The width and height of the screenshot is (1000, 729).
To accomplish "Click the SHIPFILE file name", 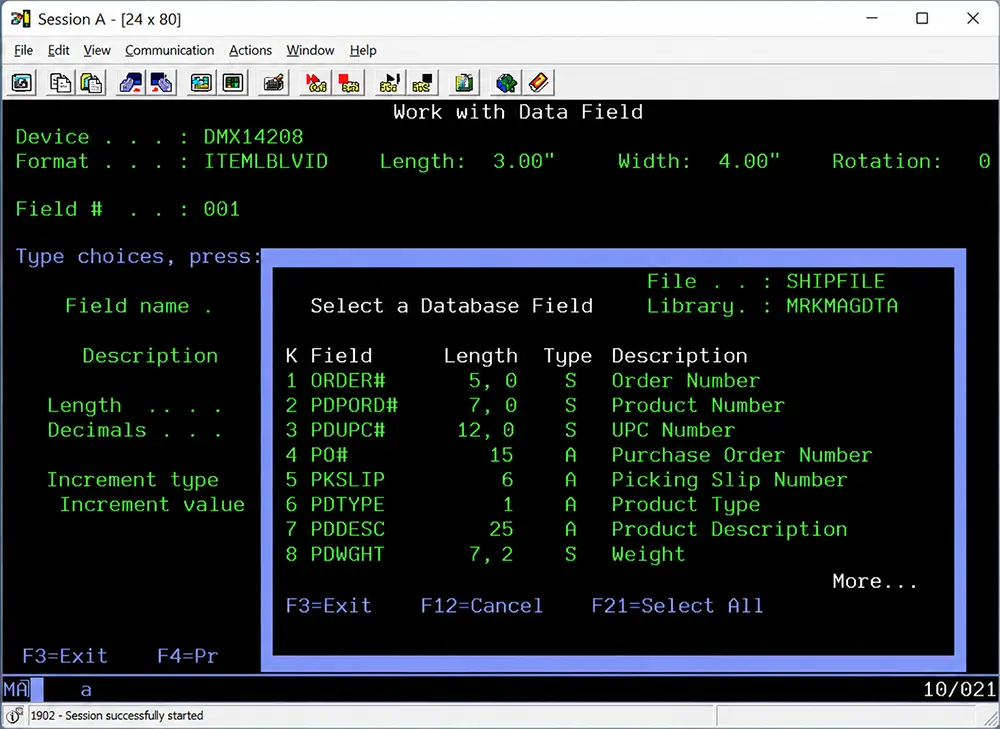I will pyautogui.click(x=835, y=281).
